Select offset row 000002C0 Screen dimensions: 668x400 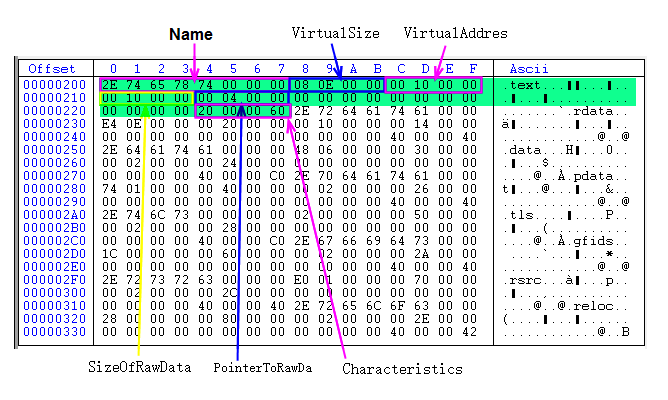(55, 241)
